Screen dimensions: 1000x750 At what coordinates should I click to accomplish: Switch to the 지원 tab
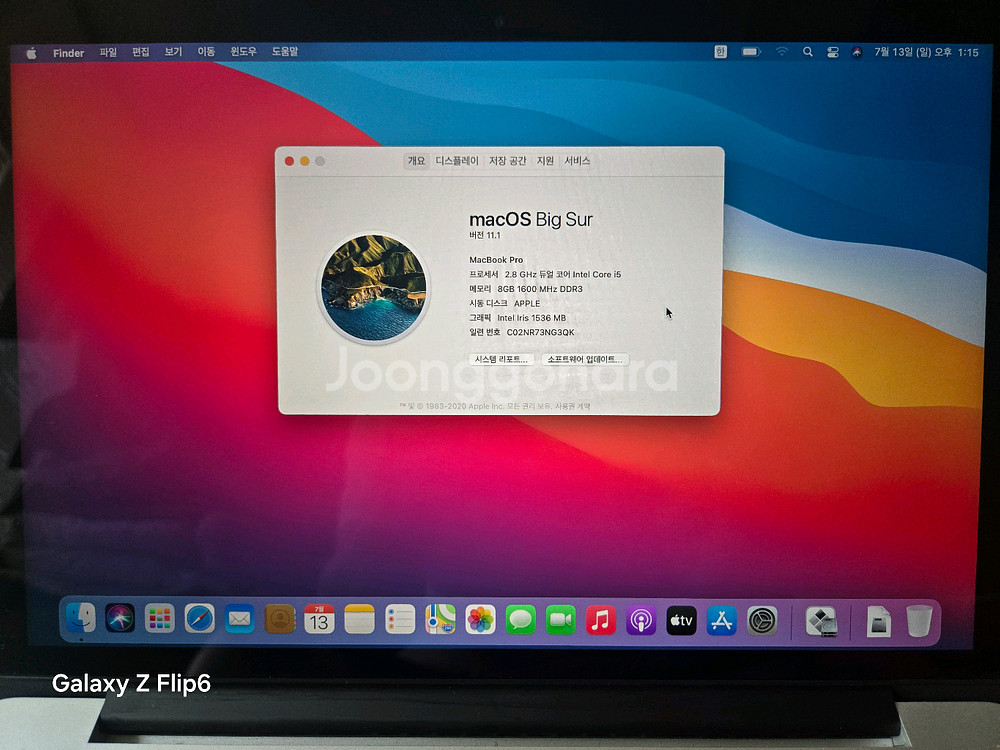pyautogui.click(x=545, y=161)
